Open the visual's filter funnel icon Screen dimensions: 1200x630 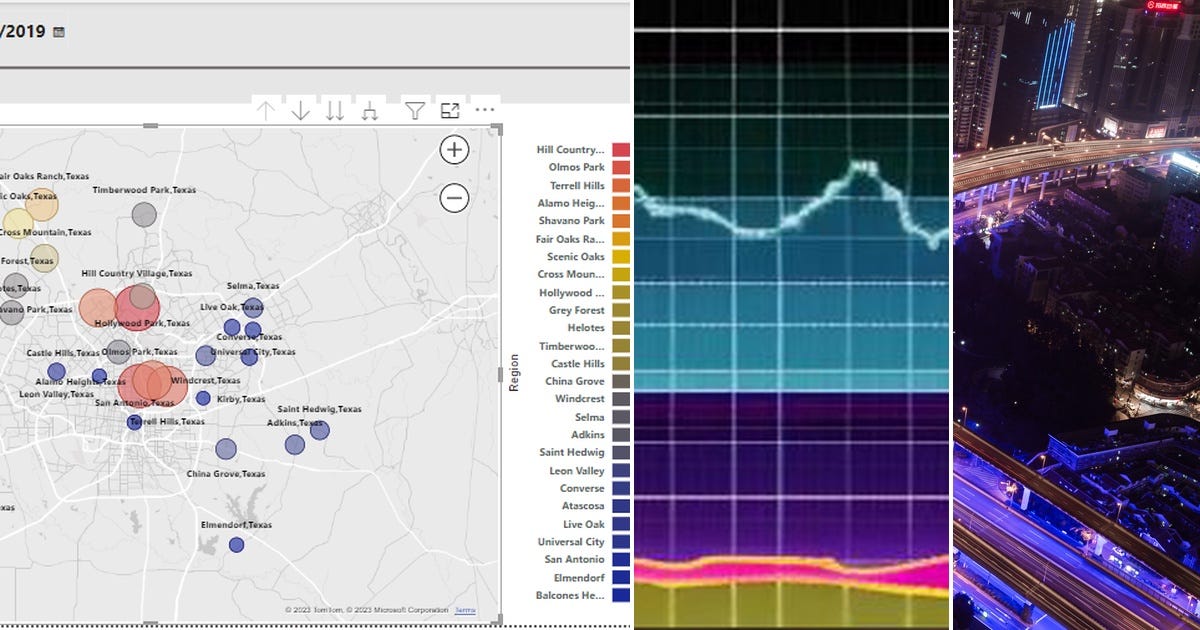pos(415,111)
